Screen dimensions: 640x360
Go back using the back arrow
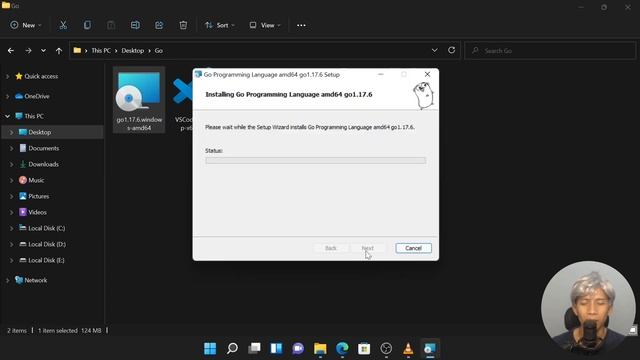[11, 51]
